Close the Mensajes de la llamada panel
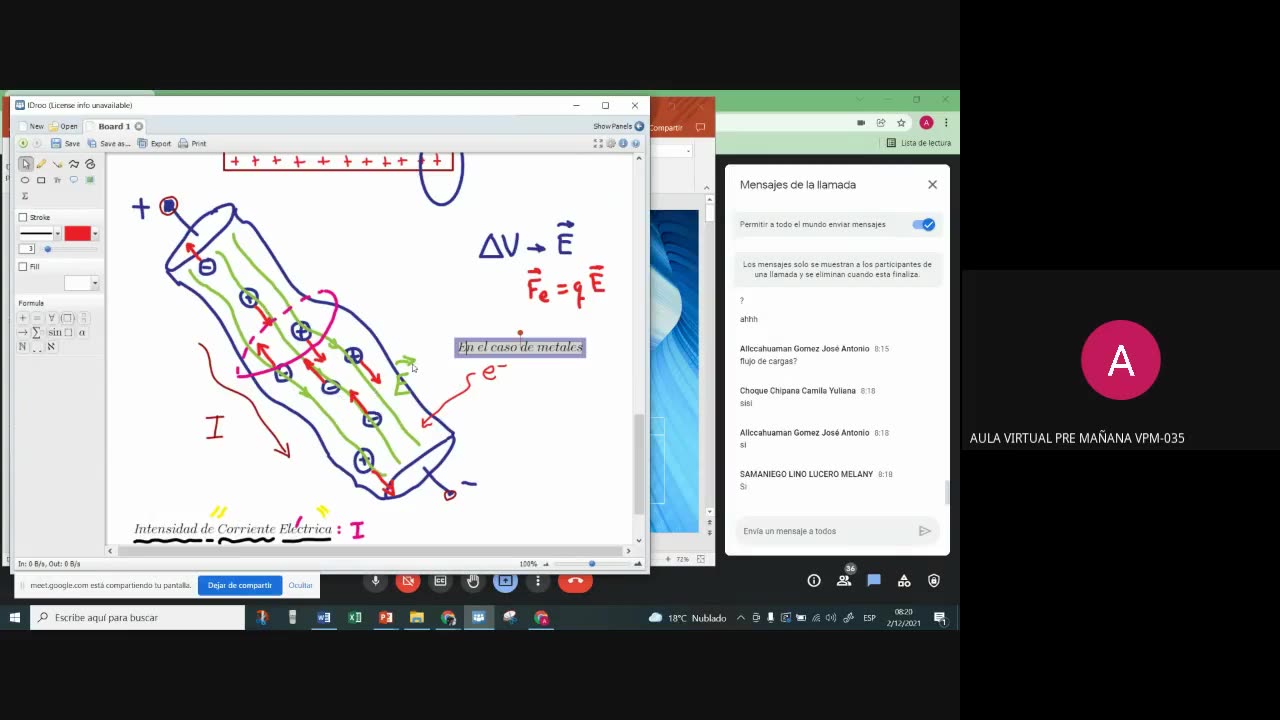1280x720 pixels. 932,185
